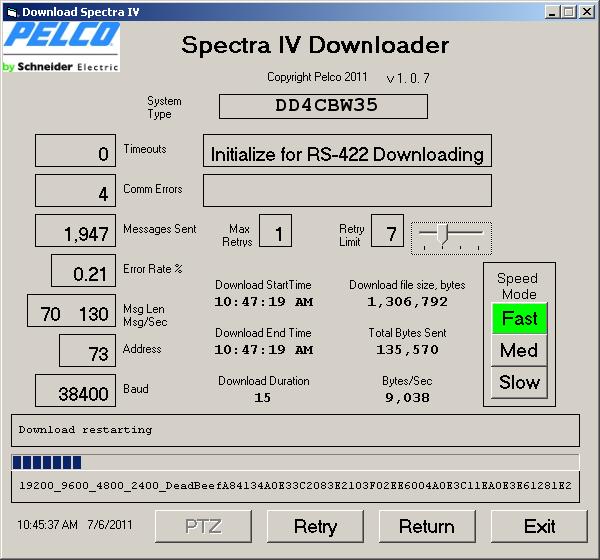This screenshot has width=600, height=560.
Task: Click the Comm Errors value box
Action: tap(75, 191)
